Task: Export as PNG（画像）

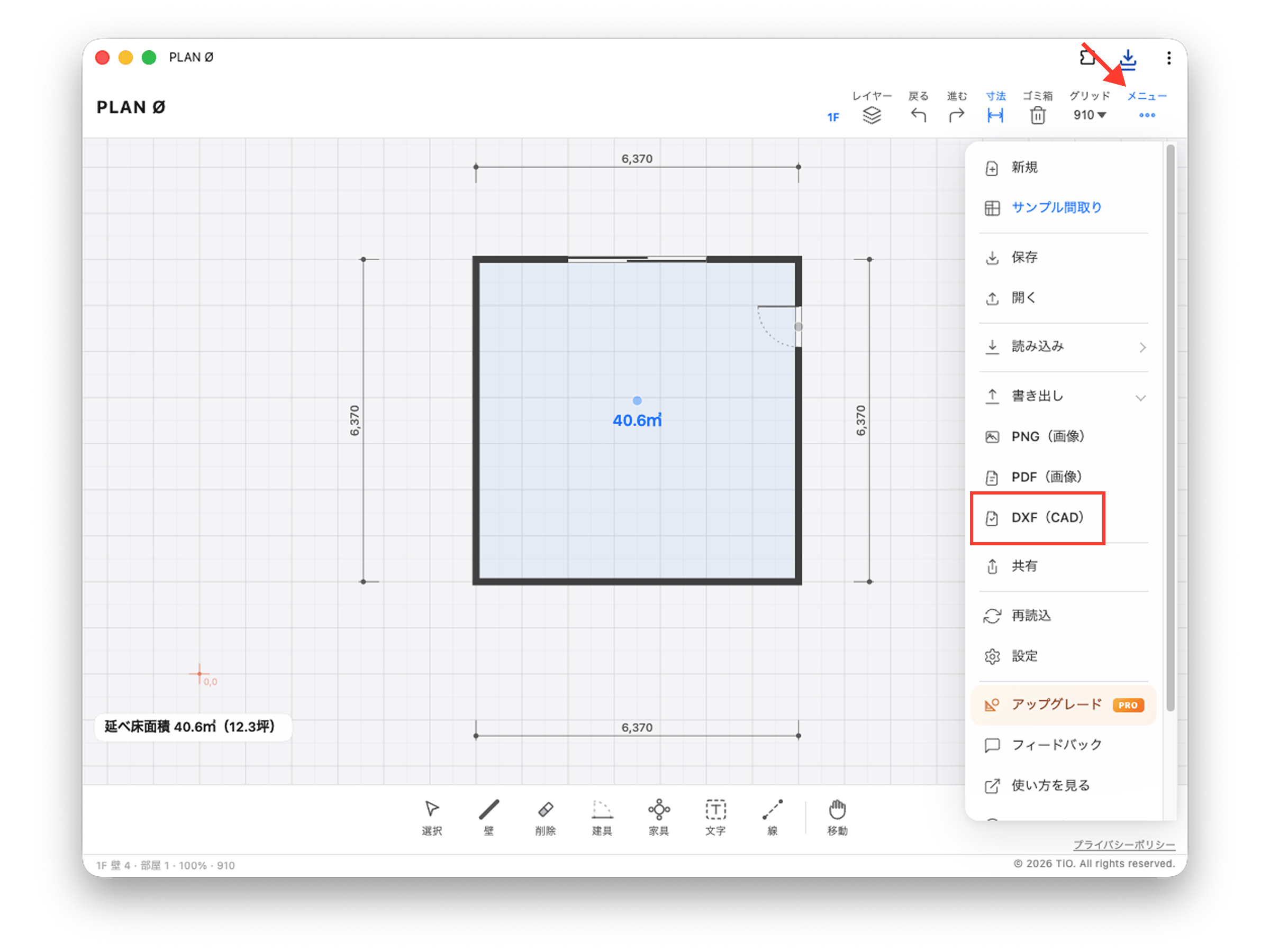Action: [x=1063, y=437]
